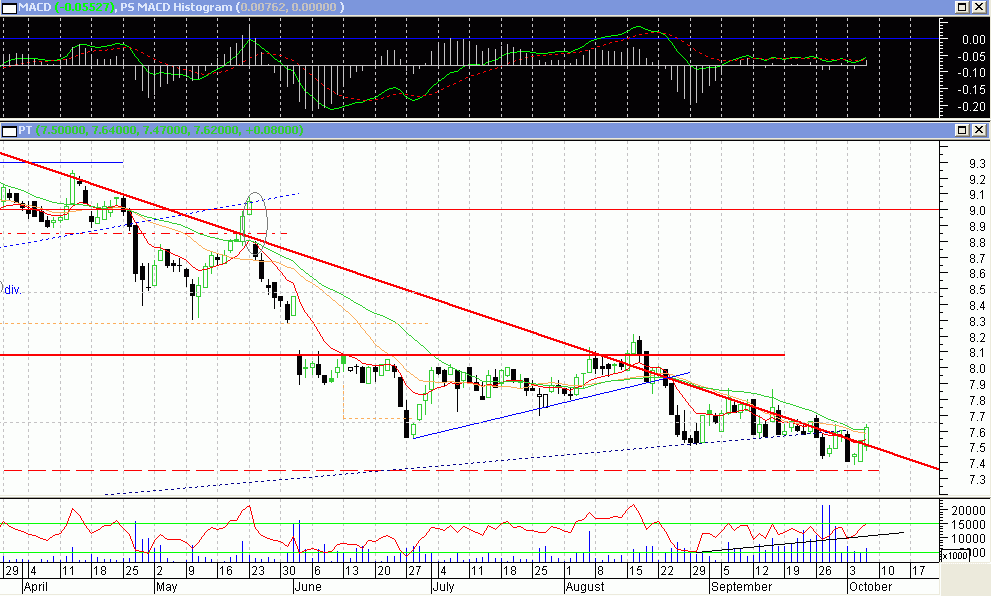Screen dimensions: 991x596
Task: Click the 27 date label in June
Action: tap(415, 571)
